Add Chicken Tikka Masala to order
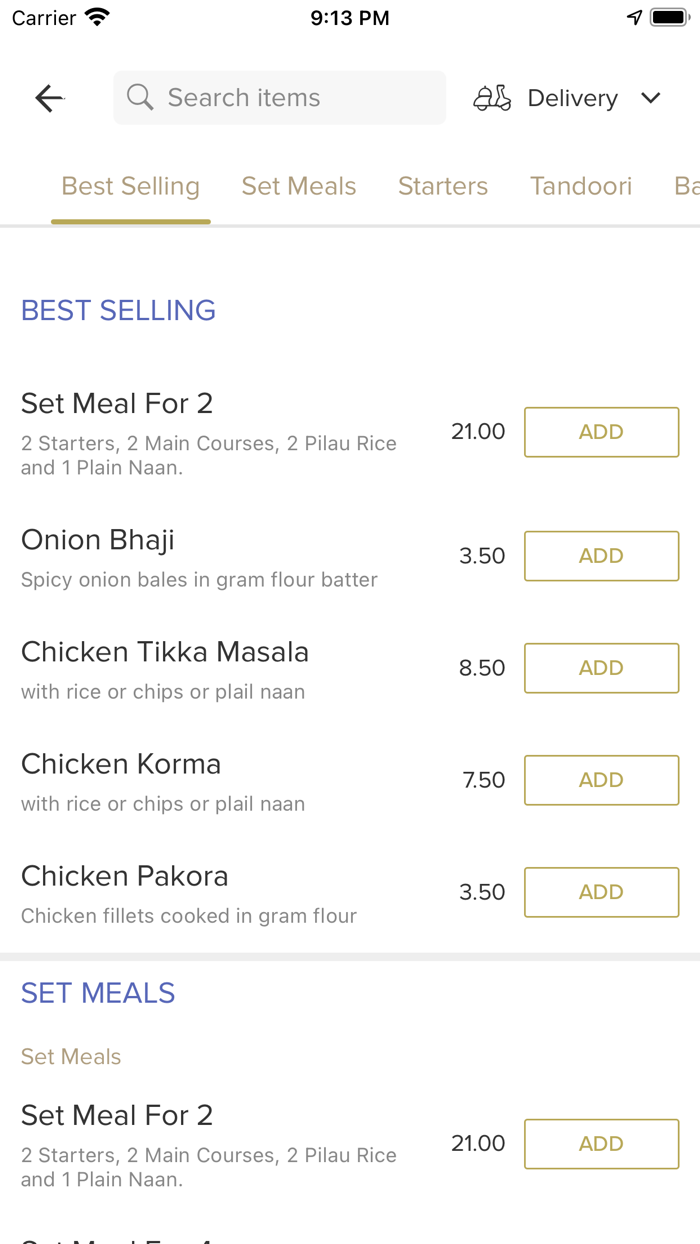 click(x=601, y=668)
